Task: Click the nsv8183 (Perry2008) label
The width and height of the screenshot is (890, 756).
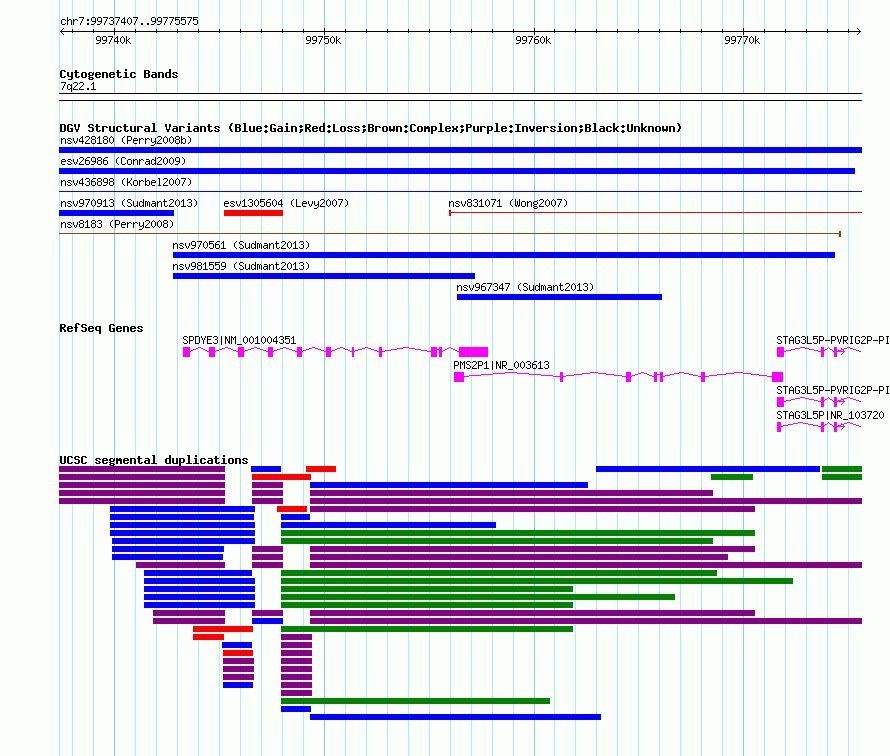Action: (117, 224)
